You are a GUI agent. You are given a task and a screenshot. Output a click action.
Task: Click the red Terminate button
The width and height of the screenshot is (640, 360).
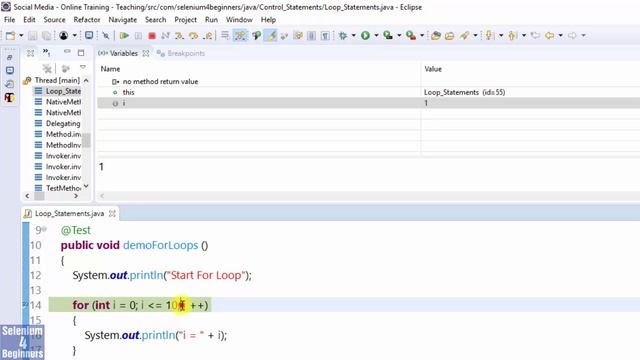(x=152, y=36)
